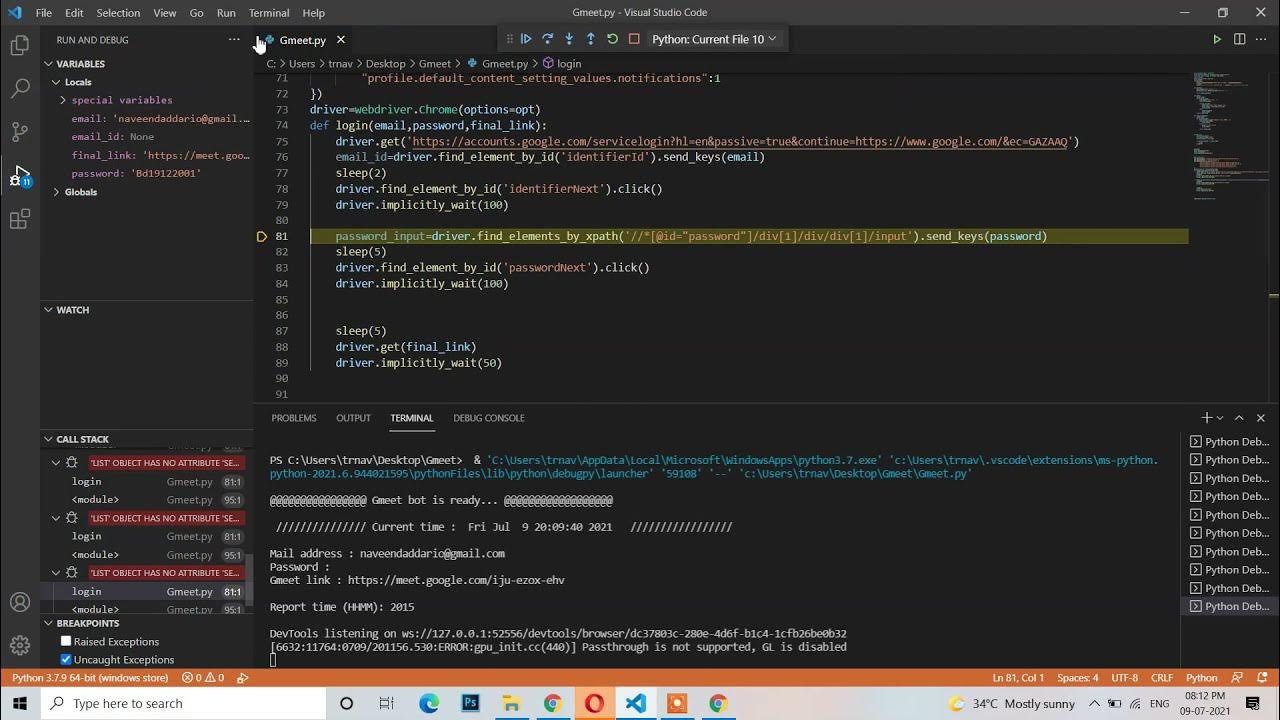This screenshot has height=720, width=1280.
Task: Open the terminal launch profile dropdown arrow
Action: pos(1222,418)
